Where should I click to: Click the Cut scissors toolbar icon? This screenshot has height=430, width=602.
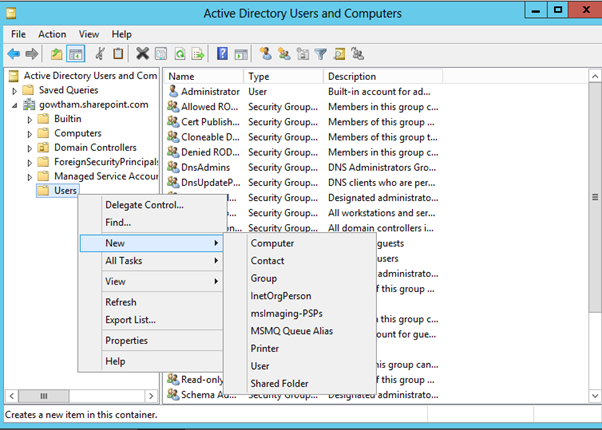tap(100, 54)
